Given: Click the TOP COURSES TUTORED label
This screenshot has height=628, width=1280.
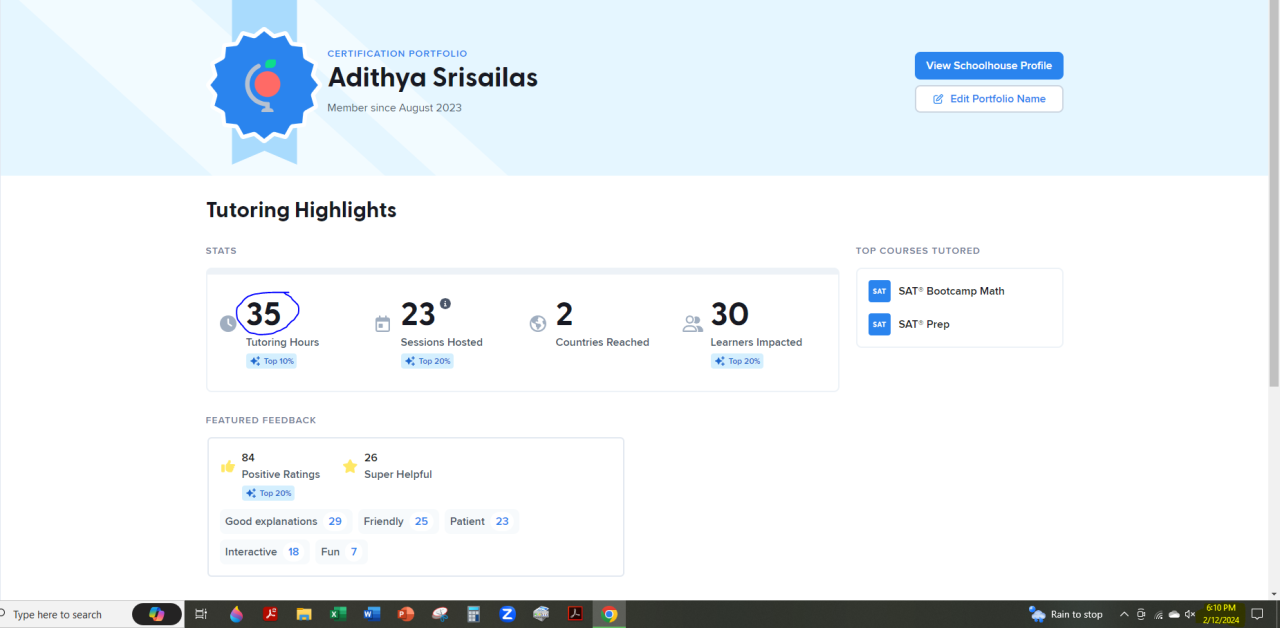Looking at the screenshot, I should pos(918,251).
